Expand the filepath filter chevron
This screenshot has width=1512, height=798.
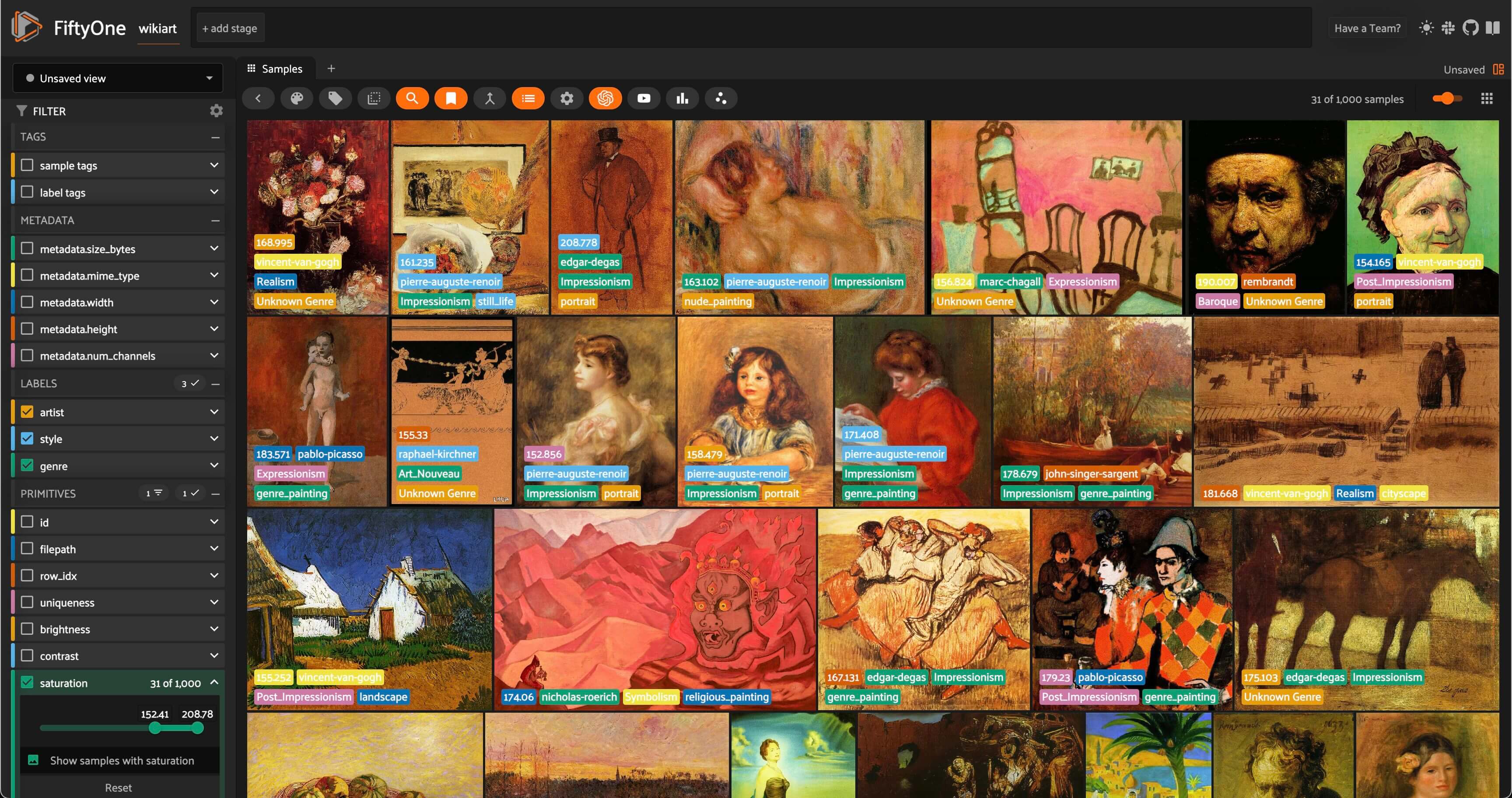pyautogui.click(x=214, y=549)
